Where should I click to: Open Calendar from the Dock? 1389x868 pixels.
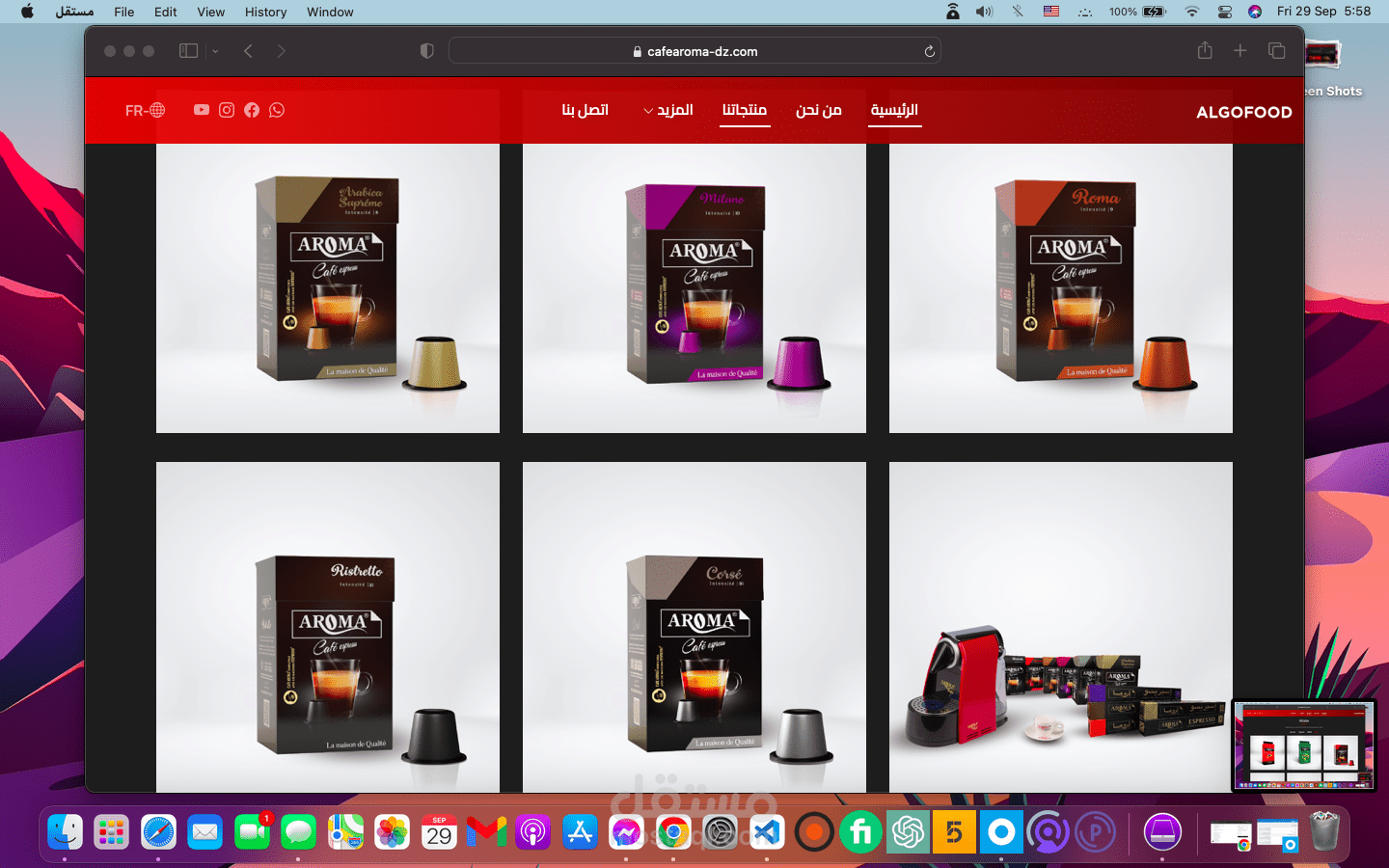click(x=439, y=832)
